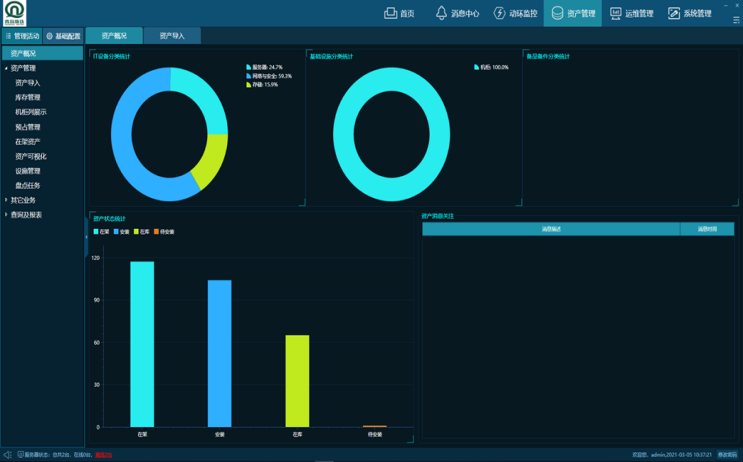Click the red offline-count link in status bar
The image size is (743, 462).
click(104, 455)
